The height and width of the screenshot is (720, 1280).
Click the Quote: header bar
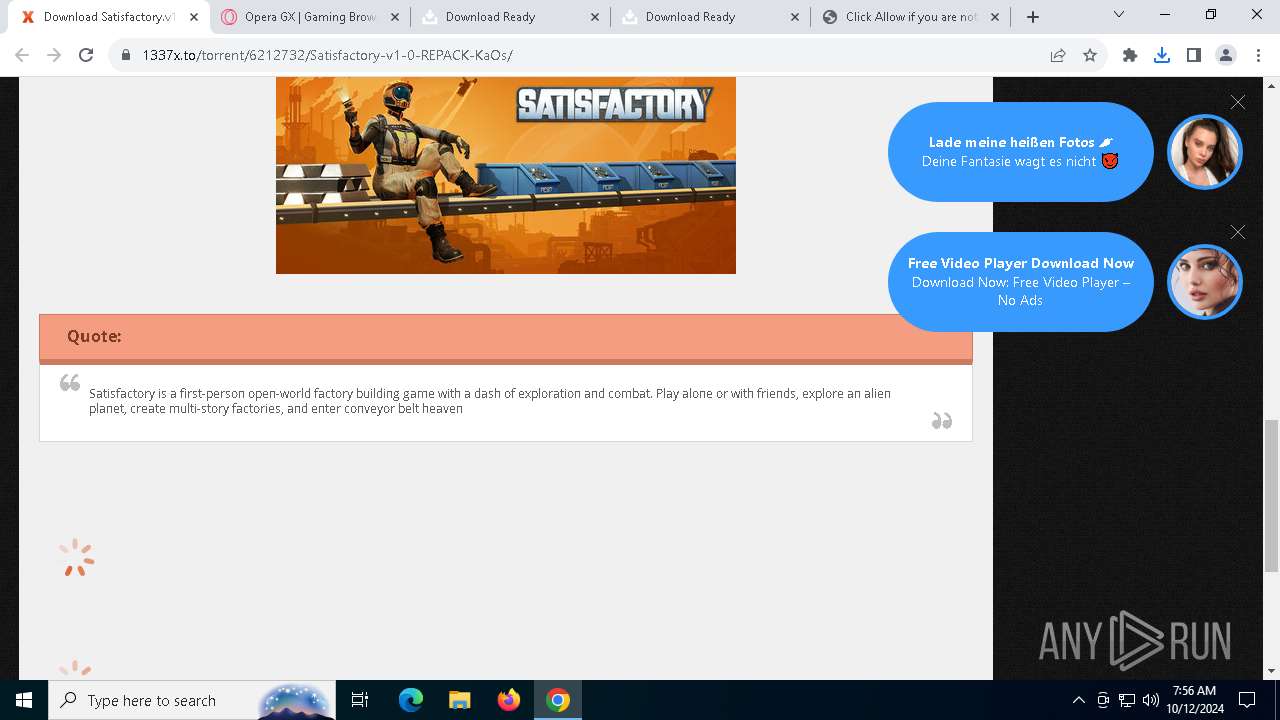(506, 337)
